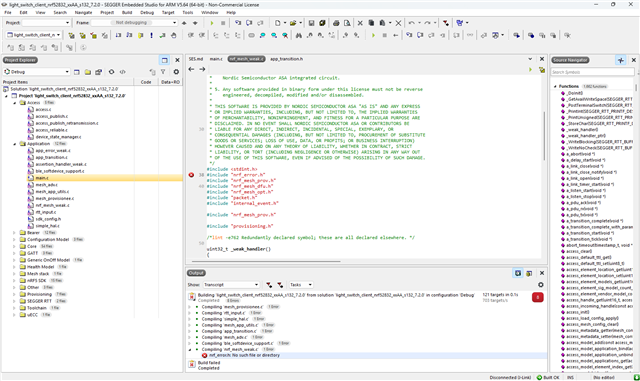The width and height of the screenshot is (640, 381).
Task: Click the Copy icon in toolbar
Action: pyautogui.click(x=371, y=23)
